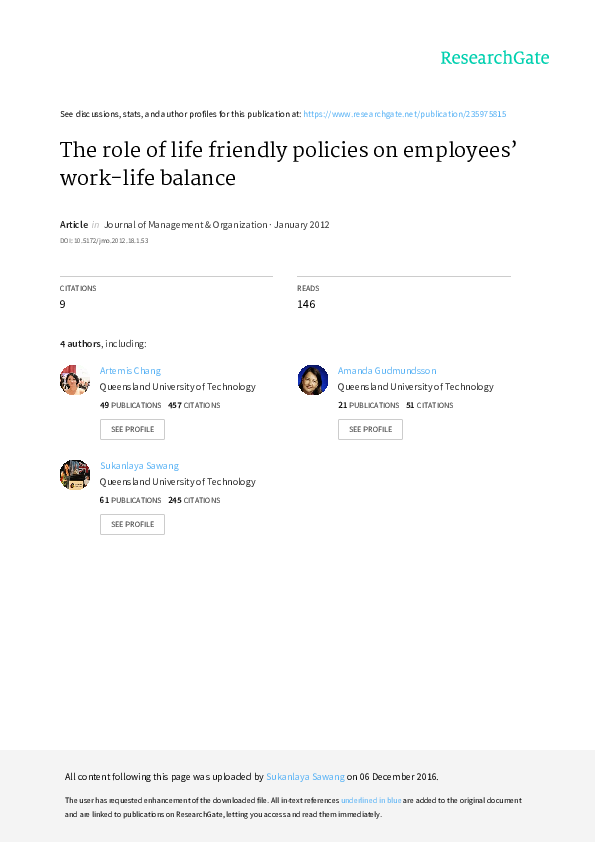Viewport: 595px width, 842px height.
Task: Click the citations count 9
Action: click(x=62, y=304)
